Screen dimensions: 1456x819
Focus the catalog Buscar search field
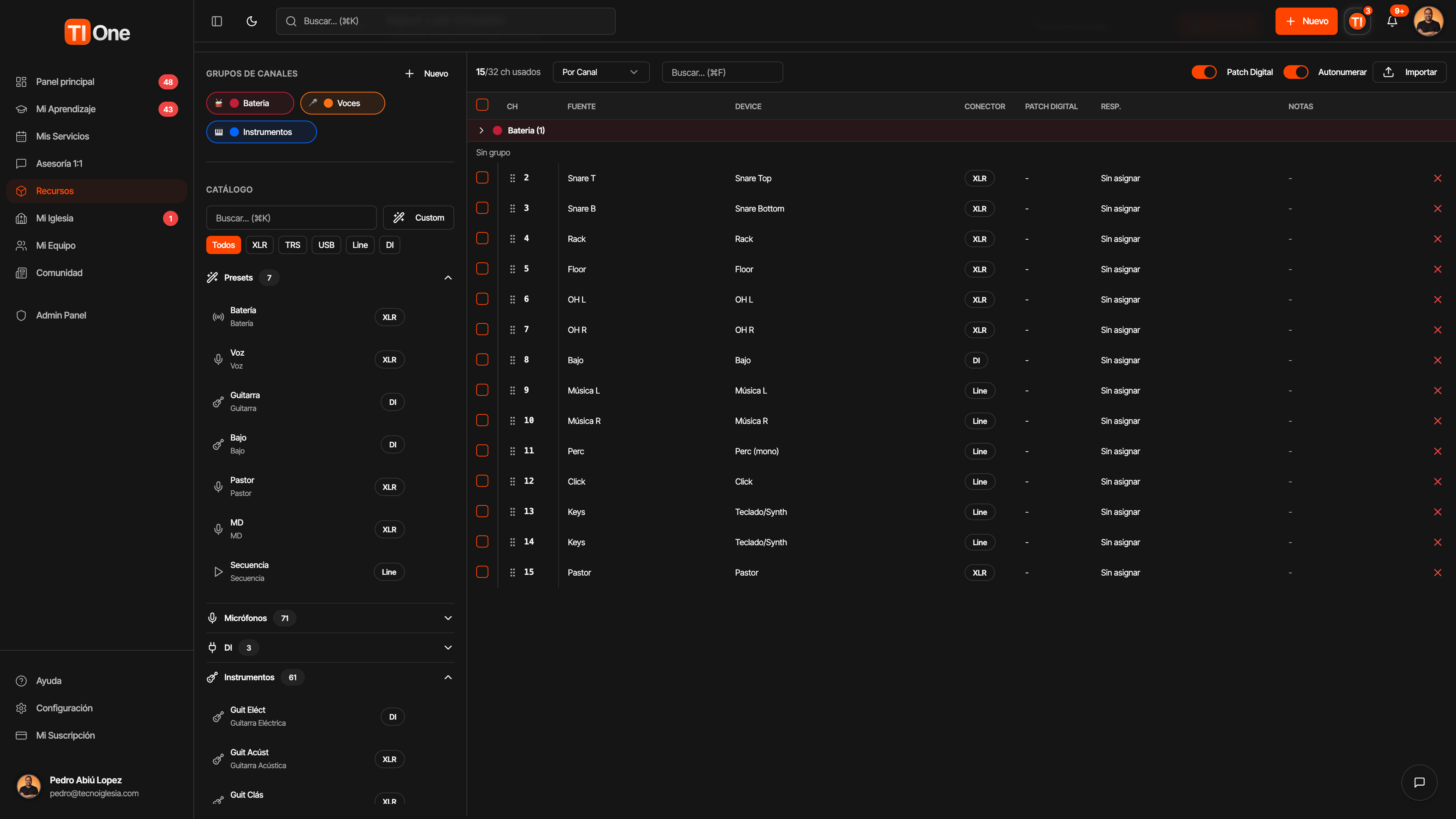[291, 218]
